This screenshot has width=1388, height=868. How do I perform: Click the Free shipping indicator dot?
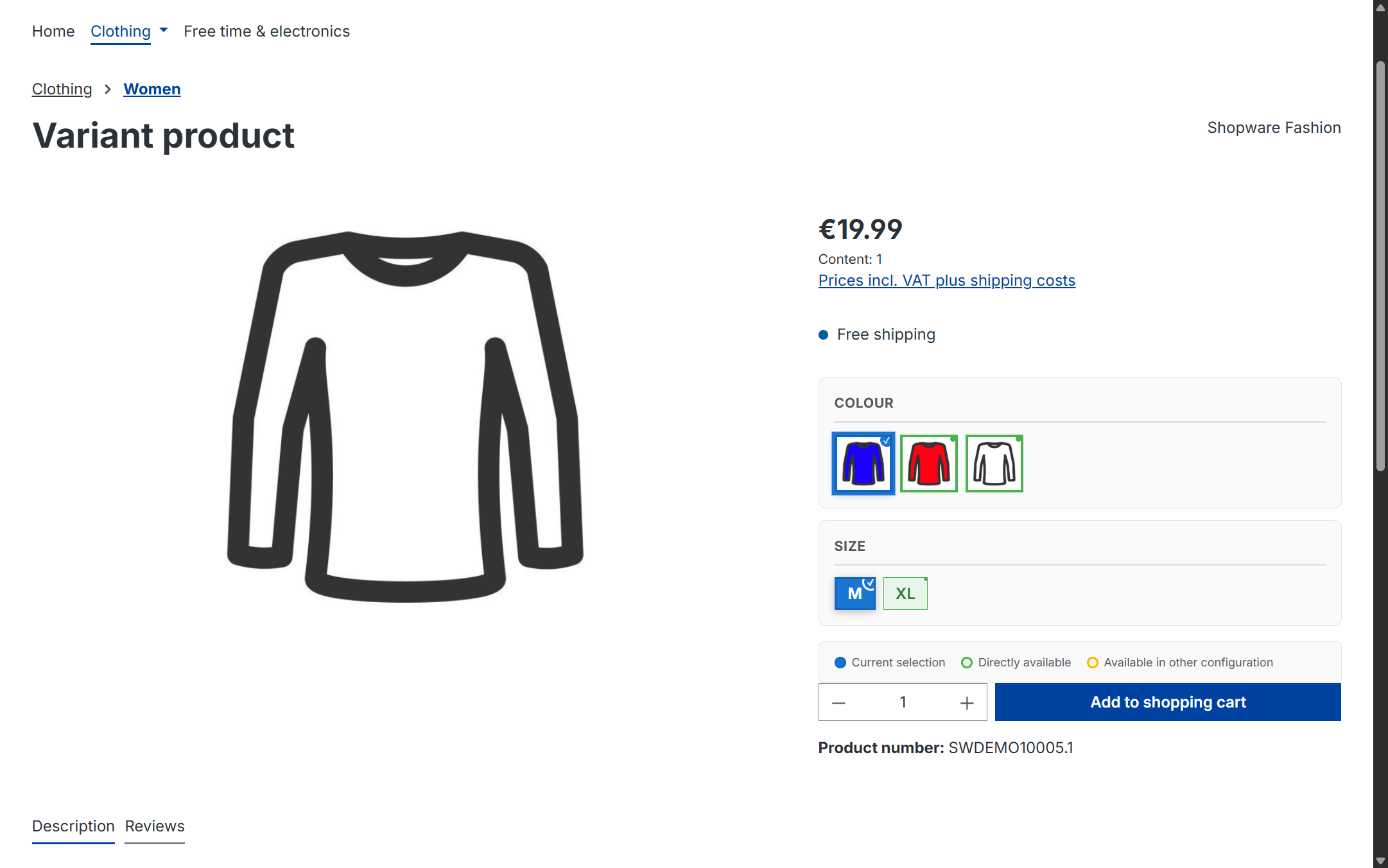[824, 334]
